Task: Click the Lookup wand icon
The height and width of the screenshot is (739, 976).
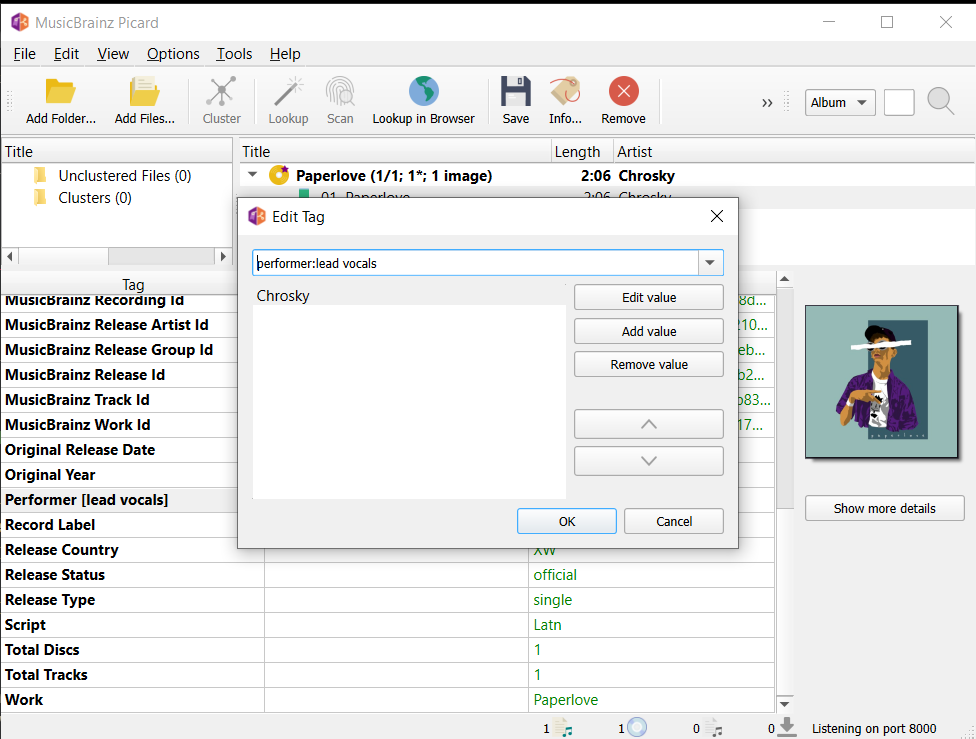Action: pyautogui.click(x=288, y=92)
